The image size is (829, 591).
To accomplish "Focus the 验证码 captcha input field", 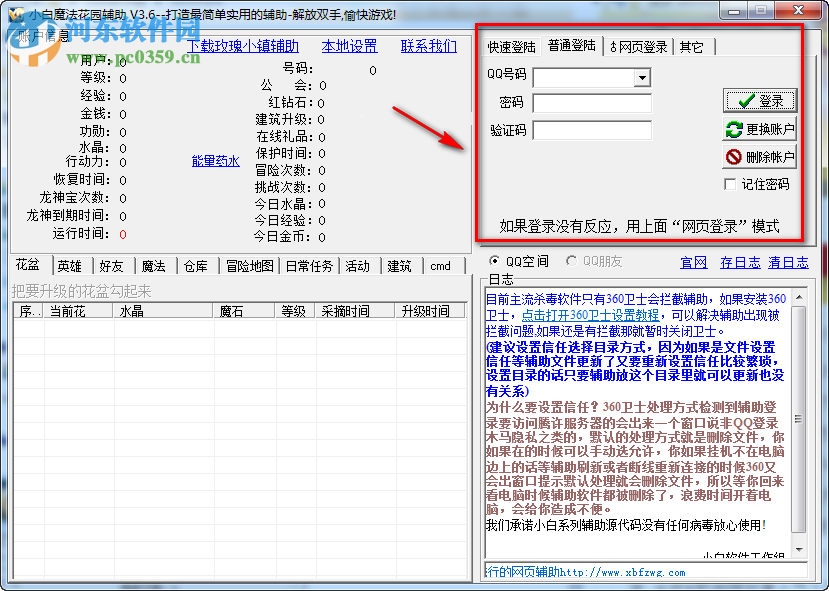I will 592,130.
